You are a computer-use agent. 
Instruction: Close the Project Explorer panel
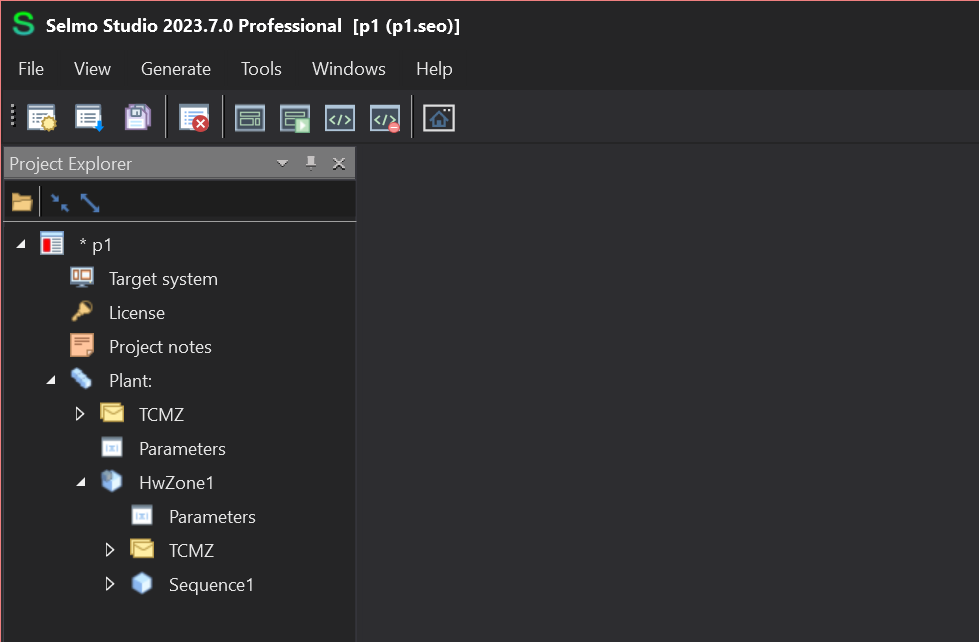339,164
